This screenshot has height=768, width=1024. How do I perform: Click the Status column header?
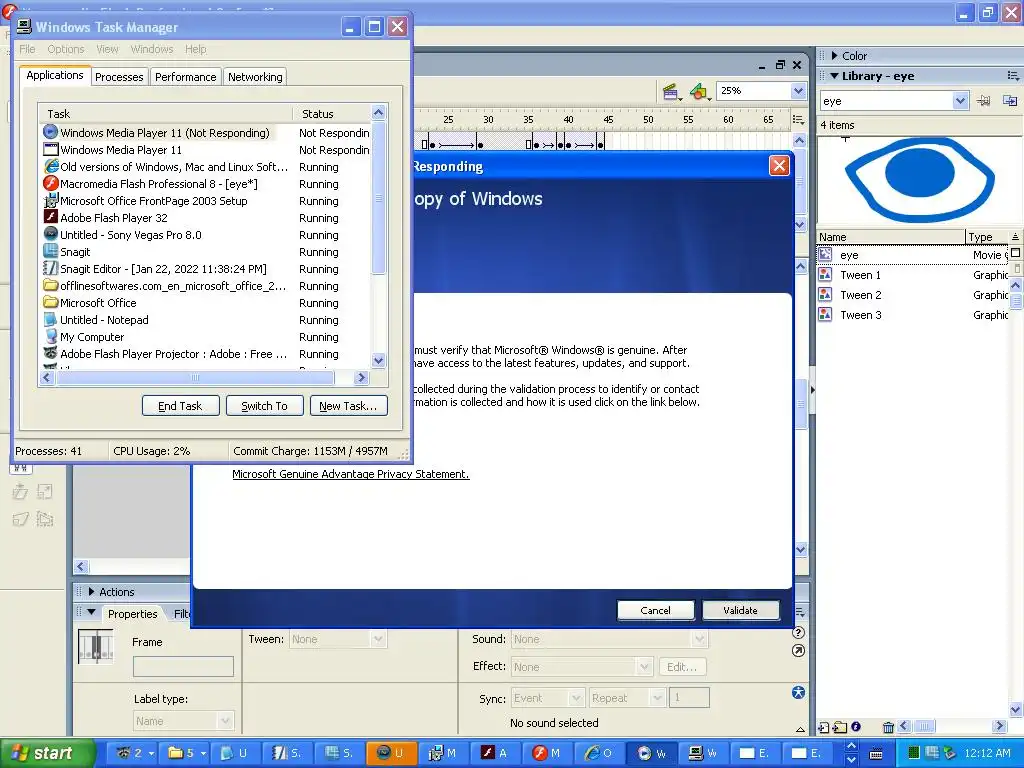coord(332,114)
